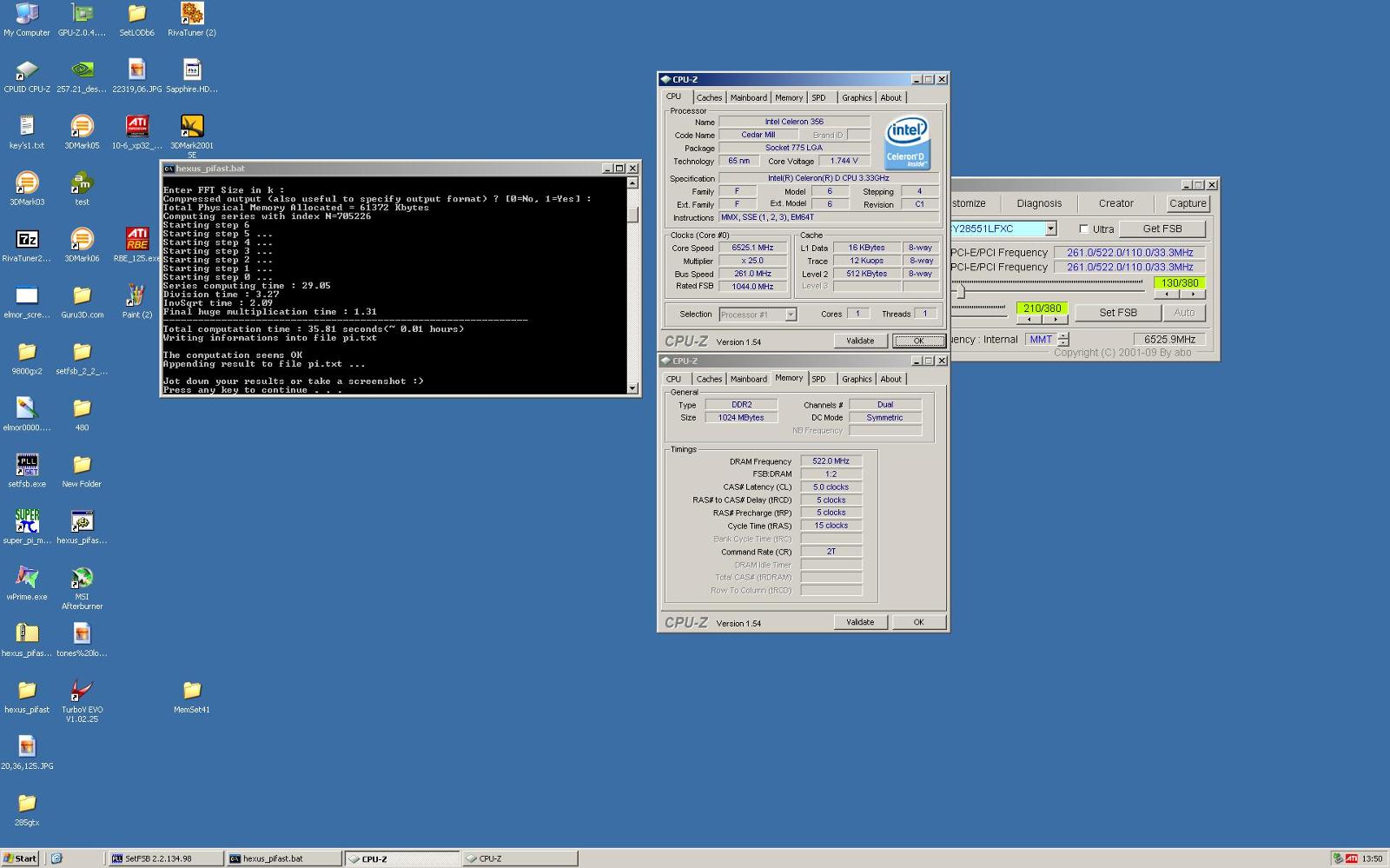Open Memory tab in upper CPU-Z window
Viewport: 1390px width, 868px height.
pos(789,98)
